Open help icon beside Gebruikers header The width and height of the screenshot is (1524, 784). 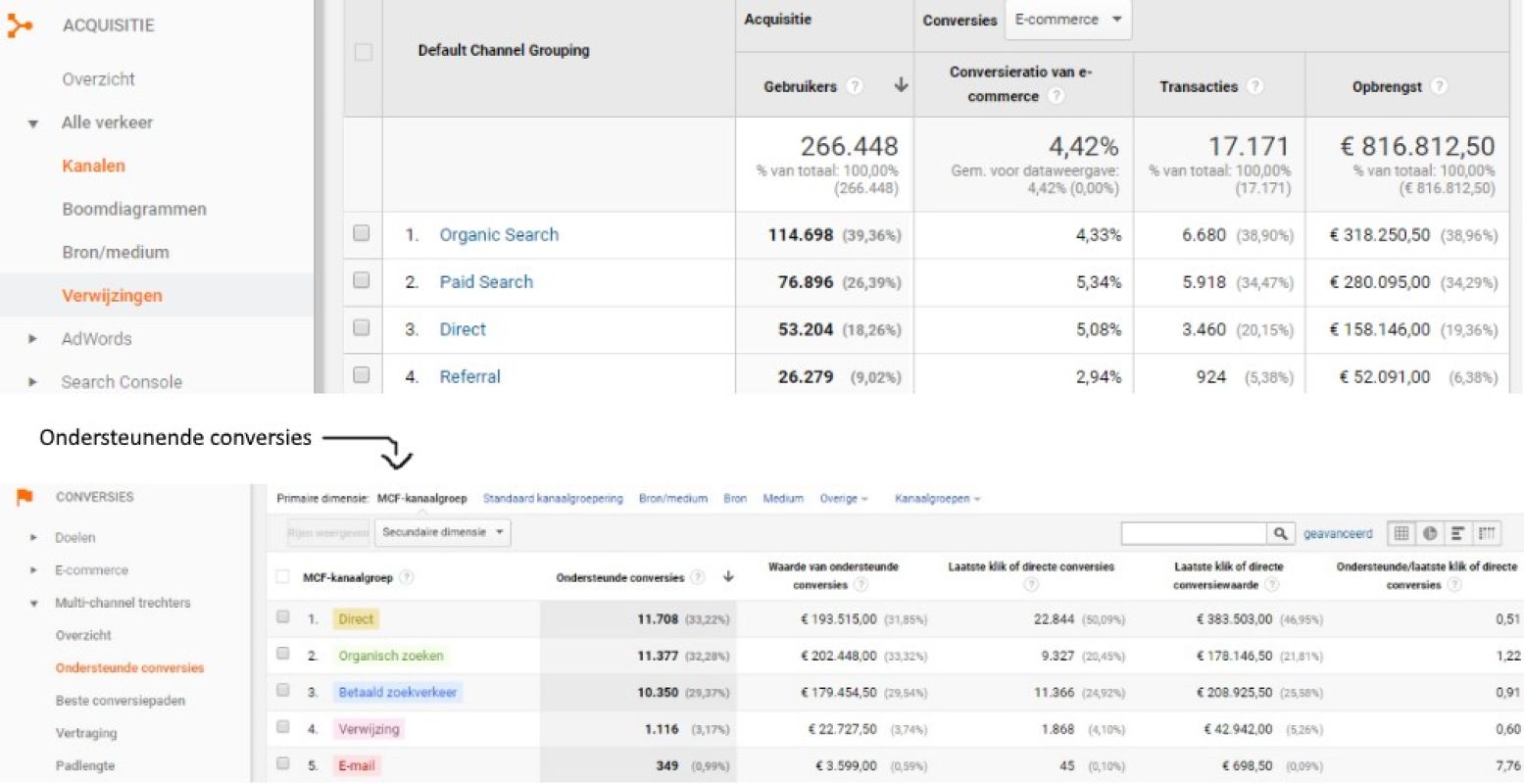click(x=855, y=86)
